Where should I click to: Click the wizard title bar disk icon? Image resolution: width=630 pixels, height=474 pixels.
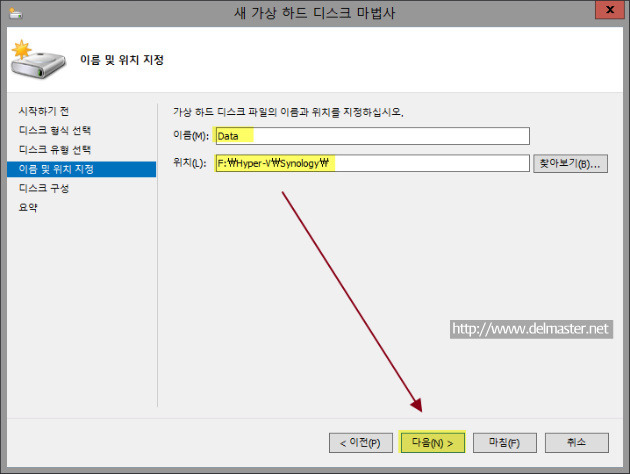(16, 14)
